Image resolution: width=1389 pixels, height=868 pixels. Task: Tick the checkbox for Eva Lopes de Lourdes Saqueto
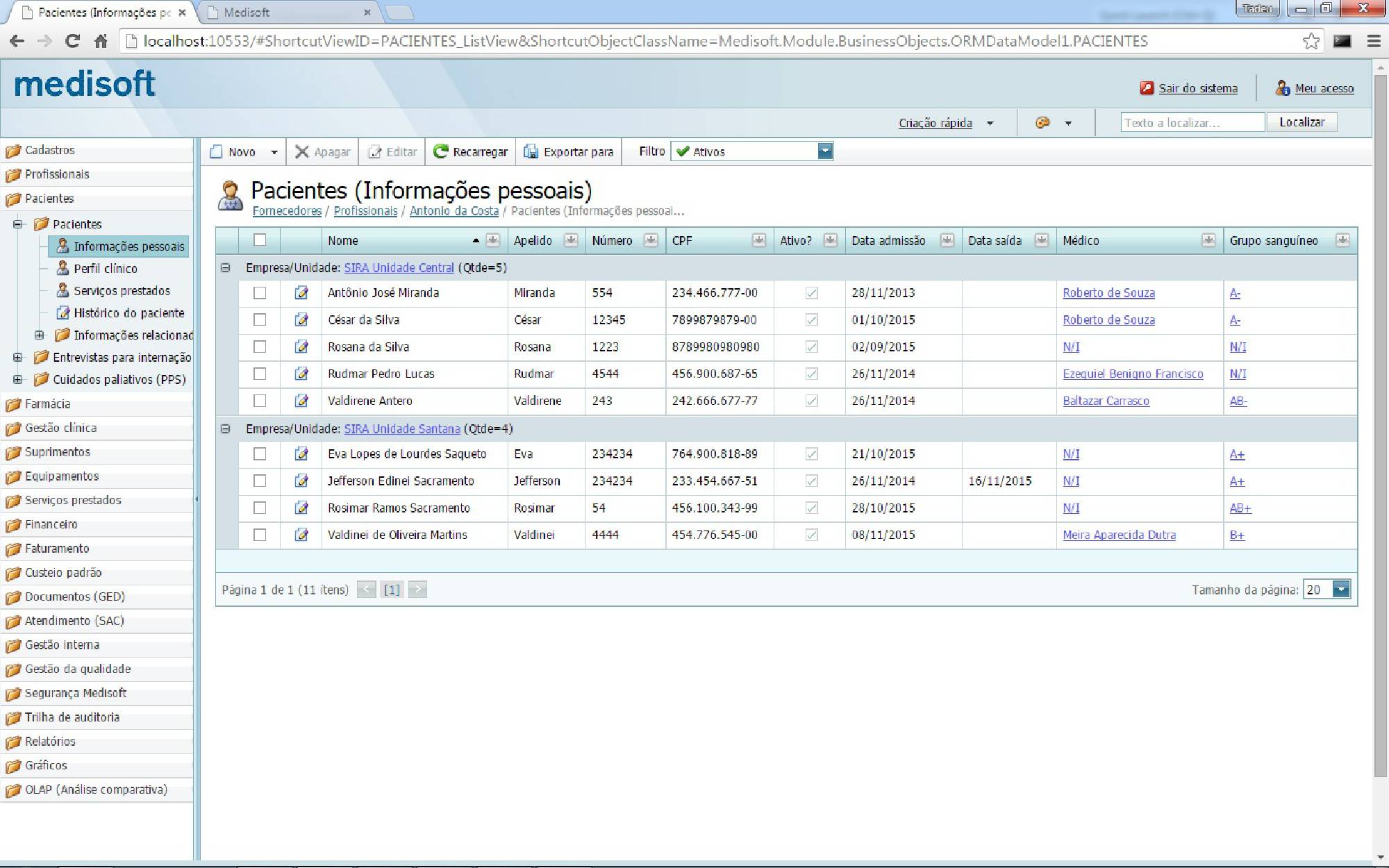pos(260,454)
